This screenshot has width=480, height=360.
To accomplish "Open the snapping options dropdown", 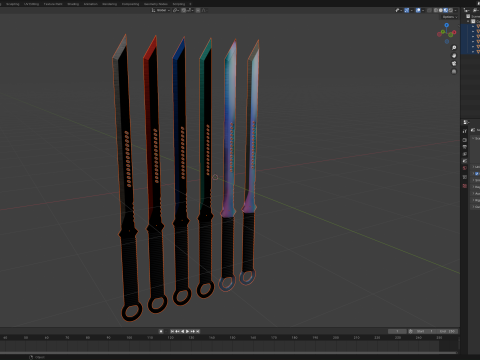I will 190,10.
